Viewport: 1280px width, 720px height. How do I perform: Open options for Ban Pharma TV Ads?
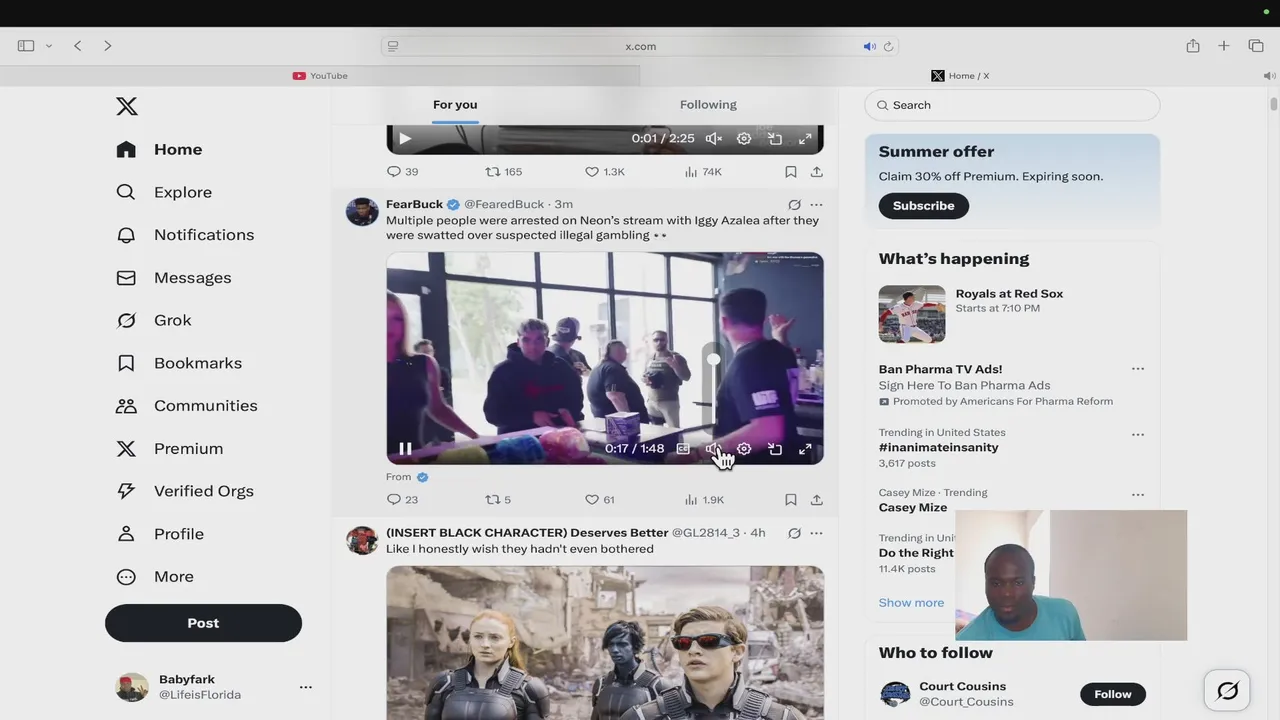click(x=1138, y=369)
